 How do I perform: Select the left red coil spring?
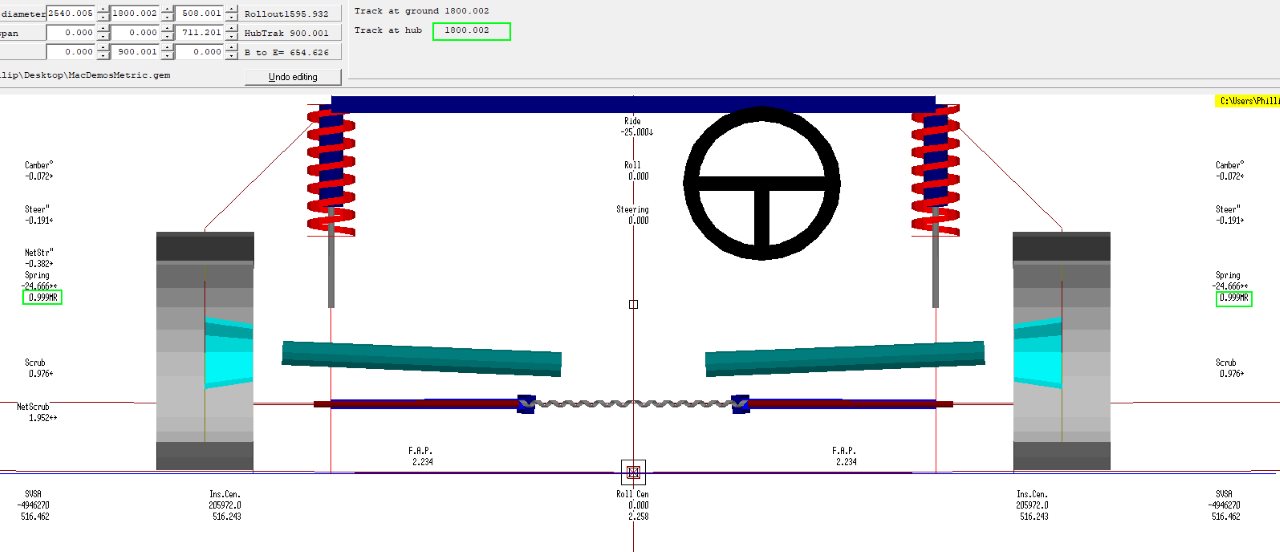(330, 172)
